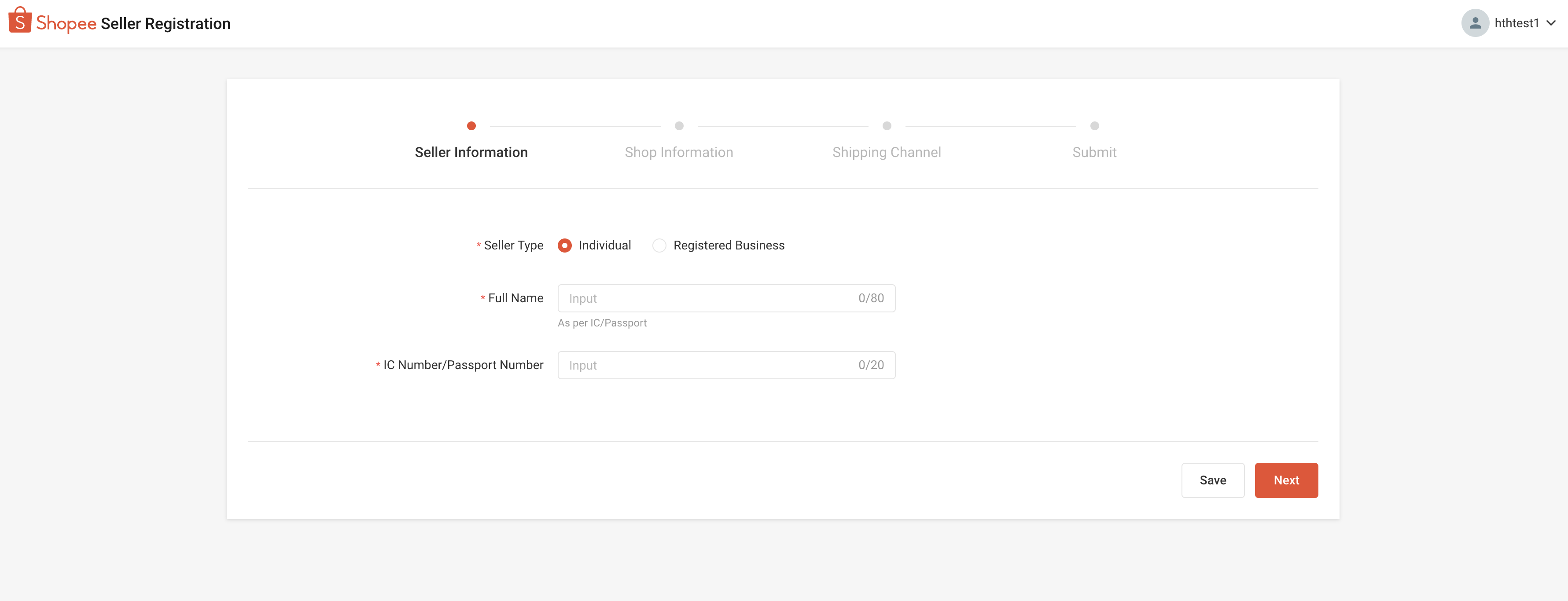This screenshot has height=601, width=1568.
Task: Click the 'As per IC/Passport' hint text
Action: pos(602,323)
